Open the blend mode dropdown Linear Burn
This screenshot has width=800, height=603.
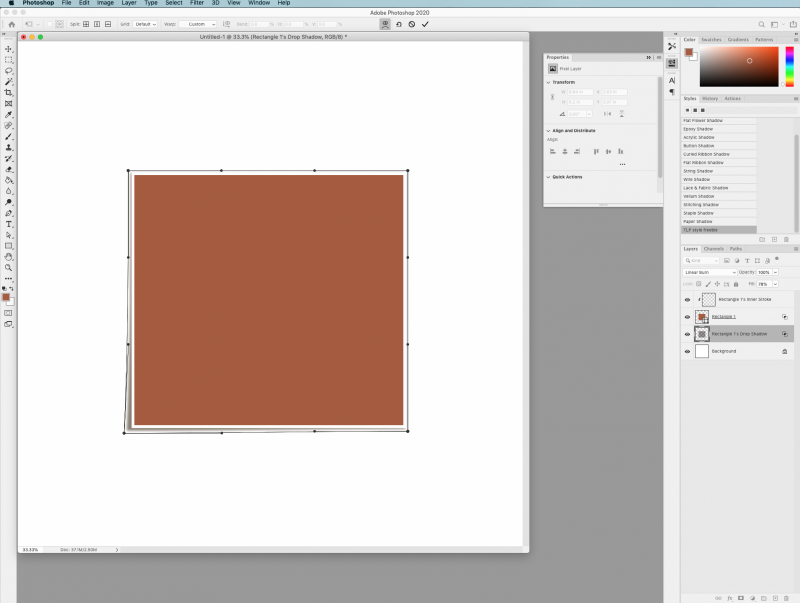coord(710,272)
